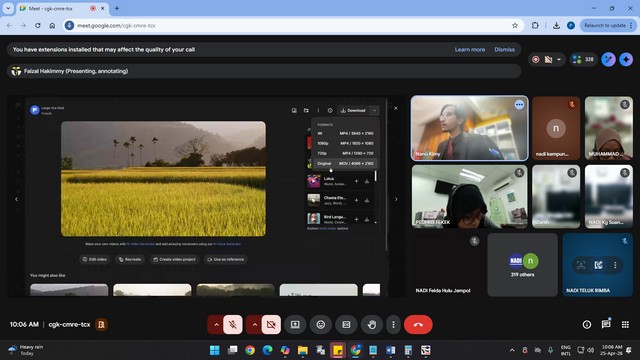The image size is (640, 360).
Task: Dismiss the extensions warning banner
Action: coord(504,49)
